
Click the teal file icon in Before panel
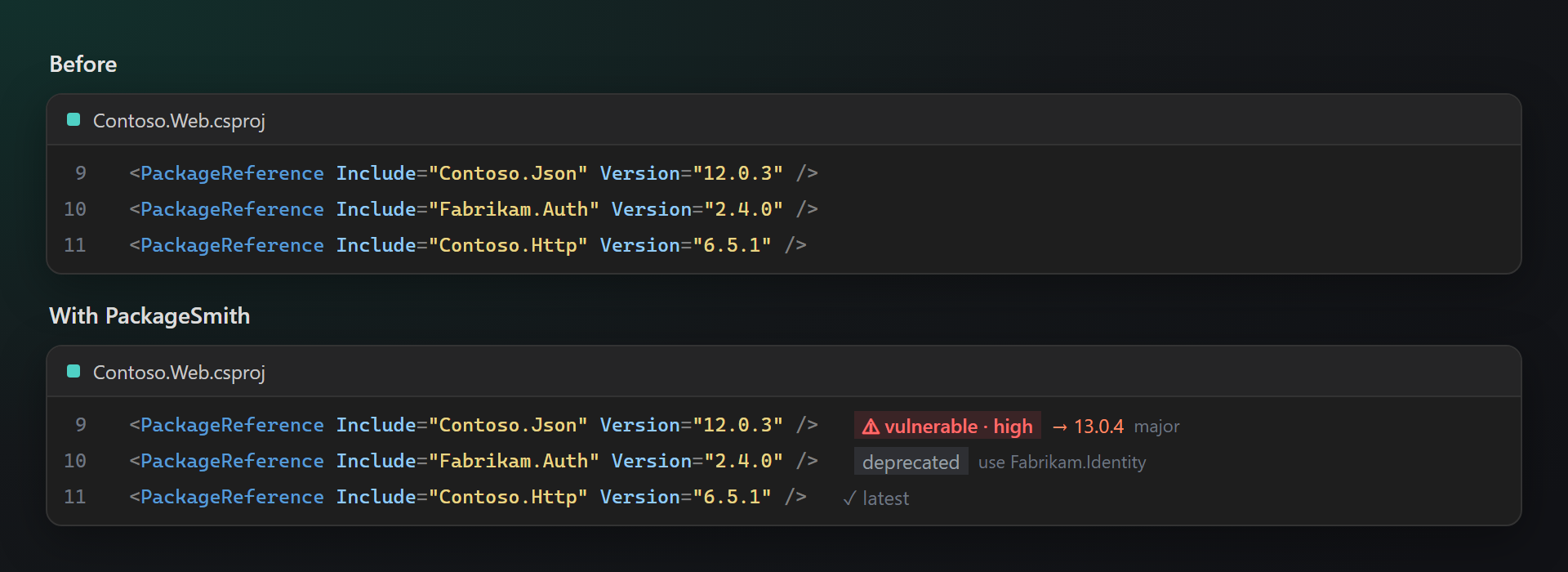tap(73, 120)
